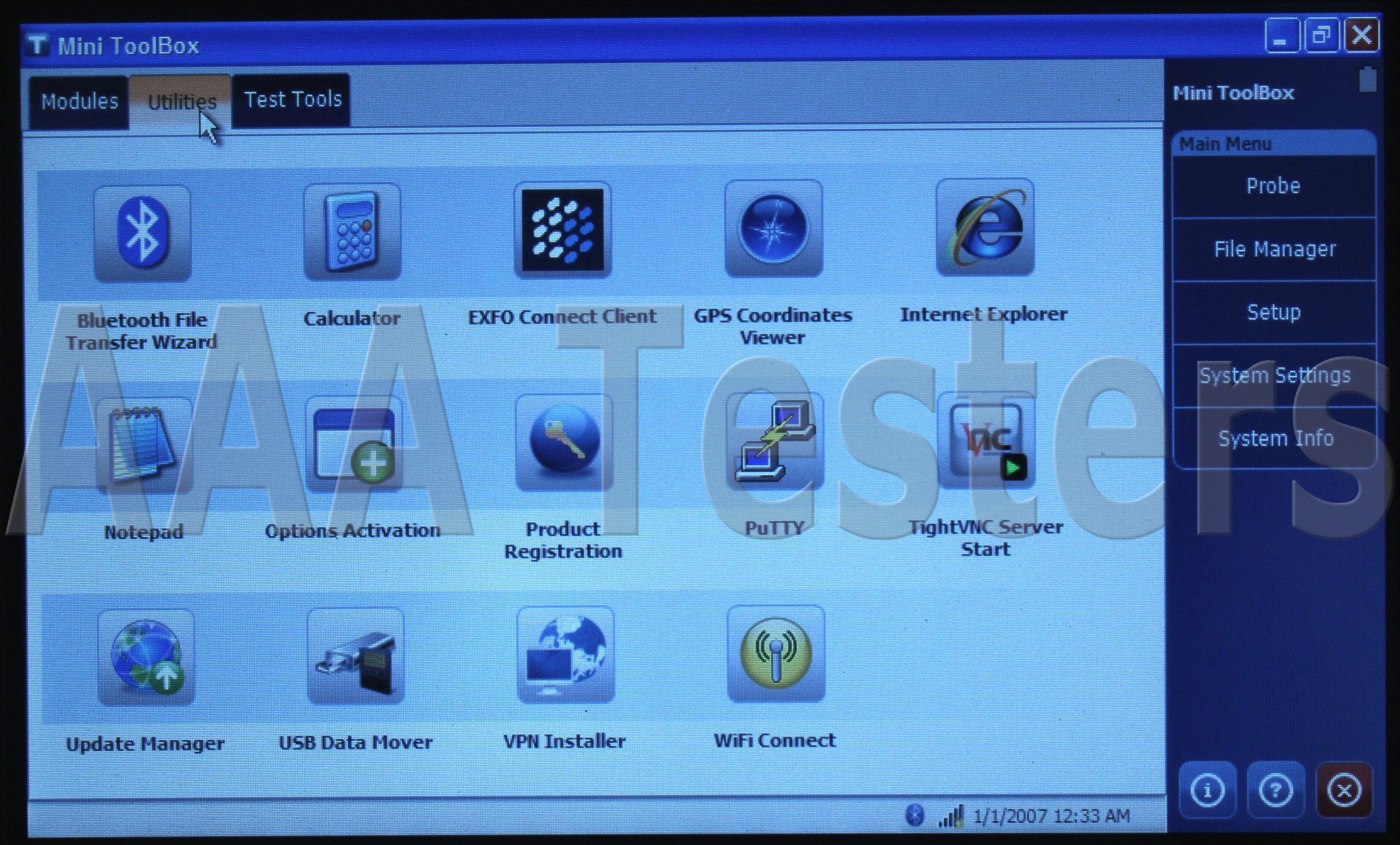Open Update Manager
This screenshot has width=1400, height=845.
tap(146, 657)
